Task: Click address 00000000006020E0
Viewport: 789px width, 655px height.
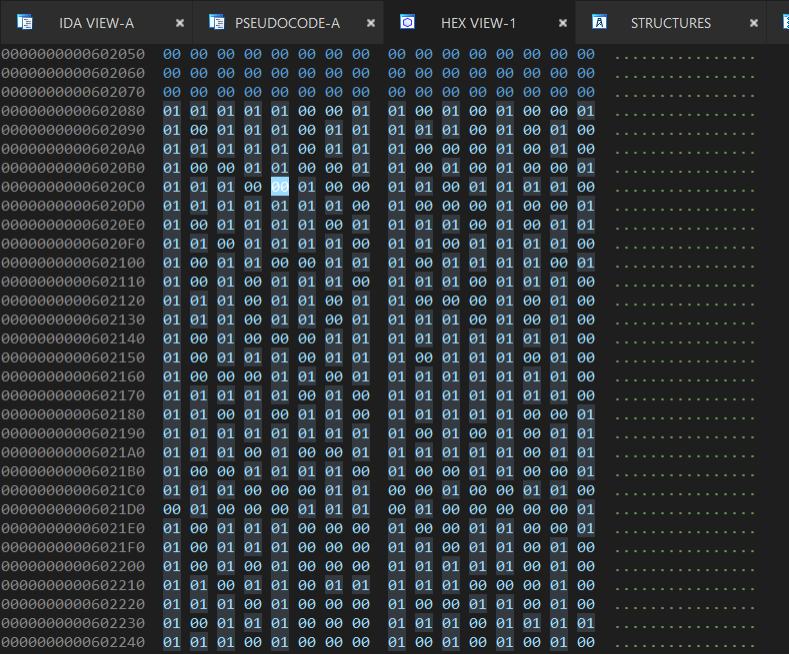Action: (73, 225)
